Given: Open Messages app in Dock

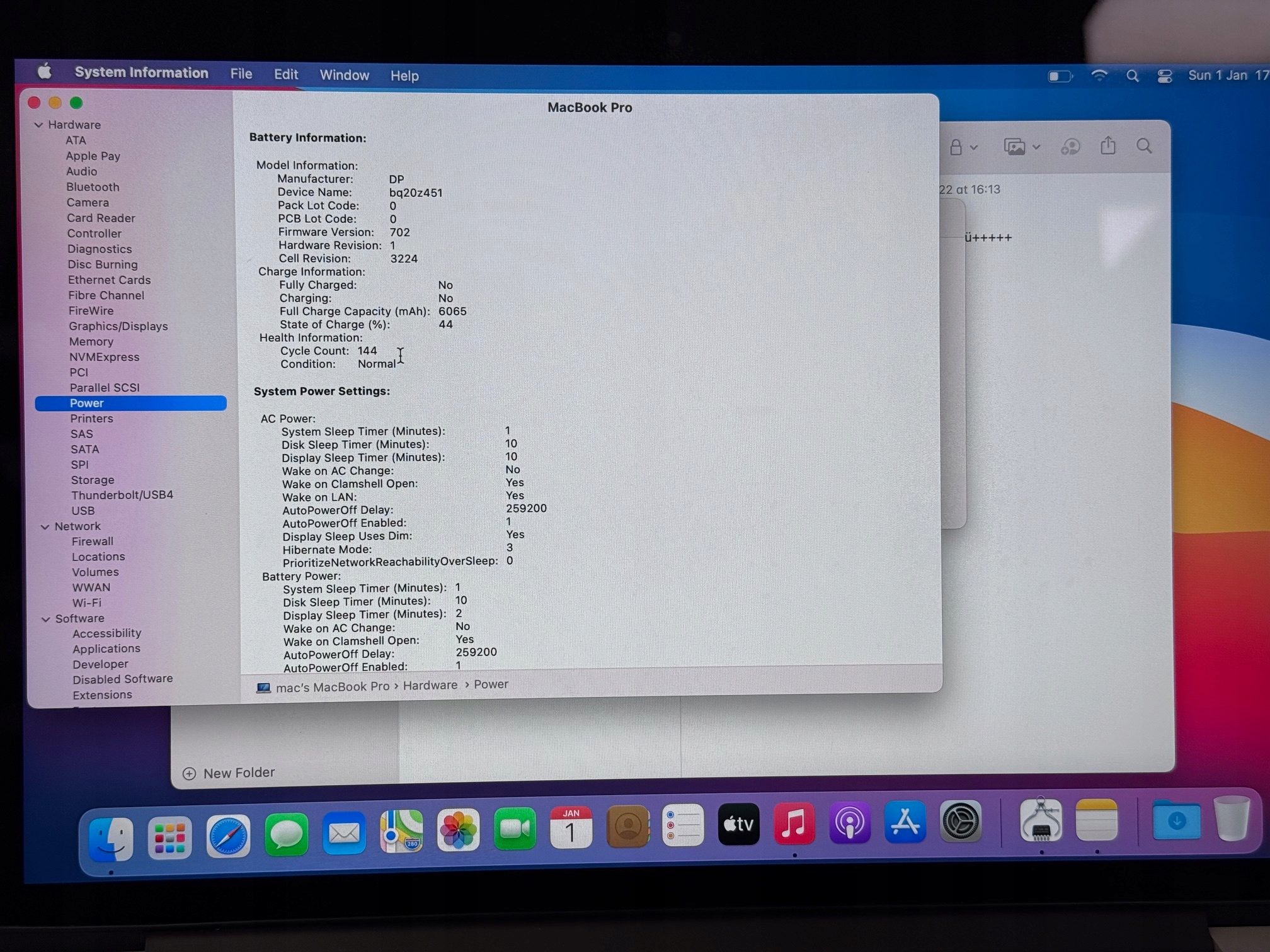Looking at the screenshot, I should coord(286,835).
